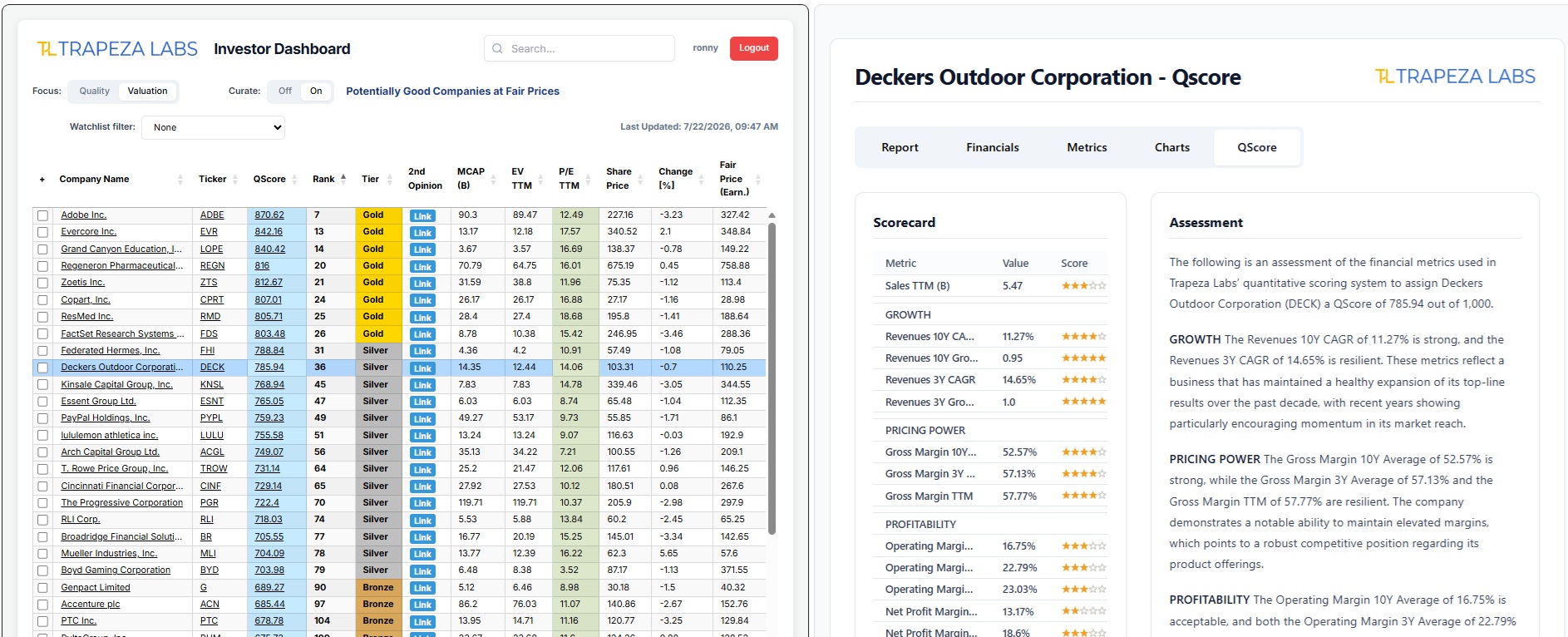Turn Curate On

click(x=316, y=91)
